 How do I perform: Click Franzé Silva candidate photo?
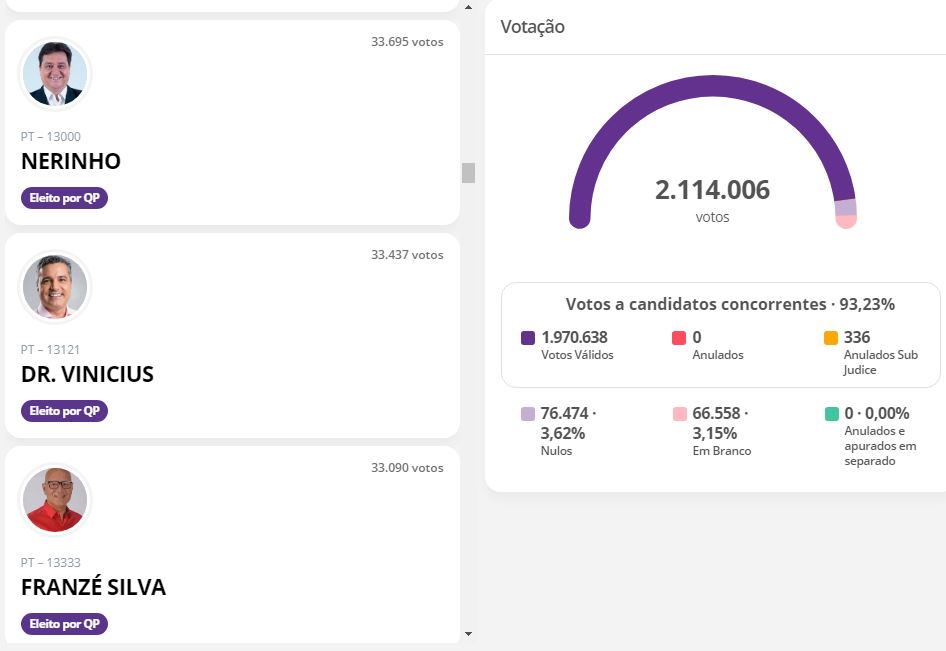pos(55,500)
